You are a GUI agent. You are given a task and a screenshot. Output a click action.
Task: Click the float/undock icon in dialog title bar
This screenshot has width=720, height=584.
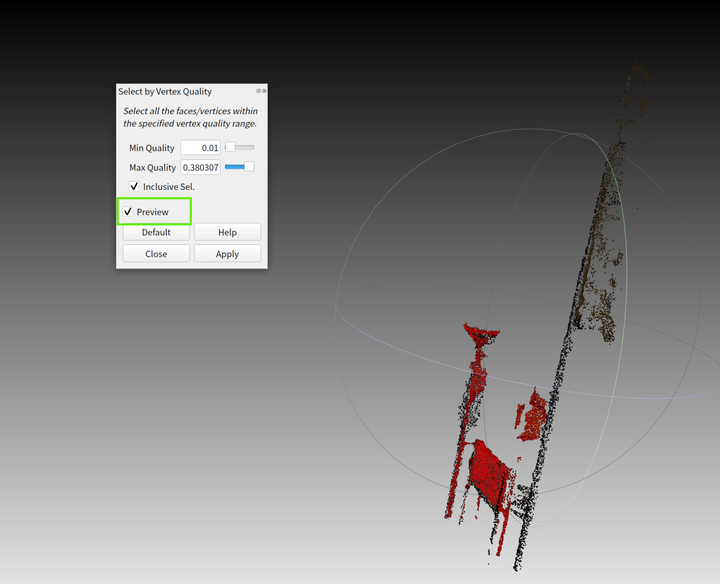[259, 91]
